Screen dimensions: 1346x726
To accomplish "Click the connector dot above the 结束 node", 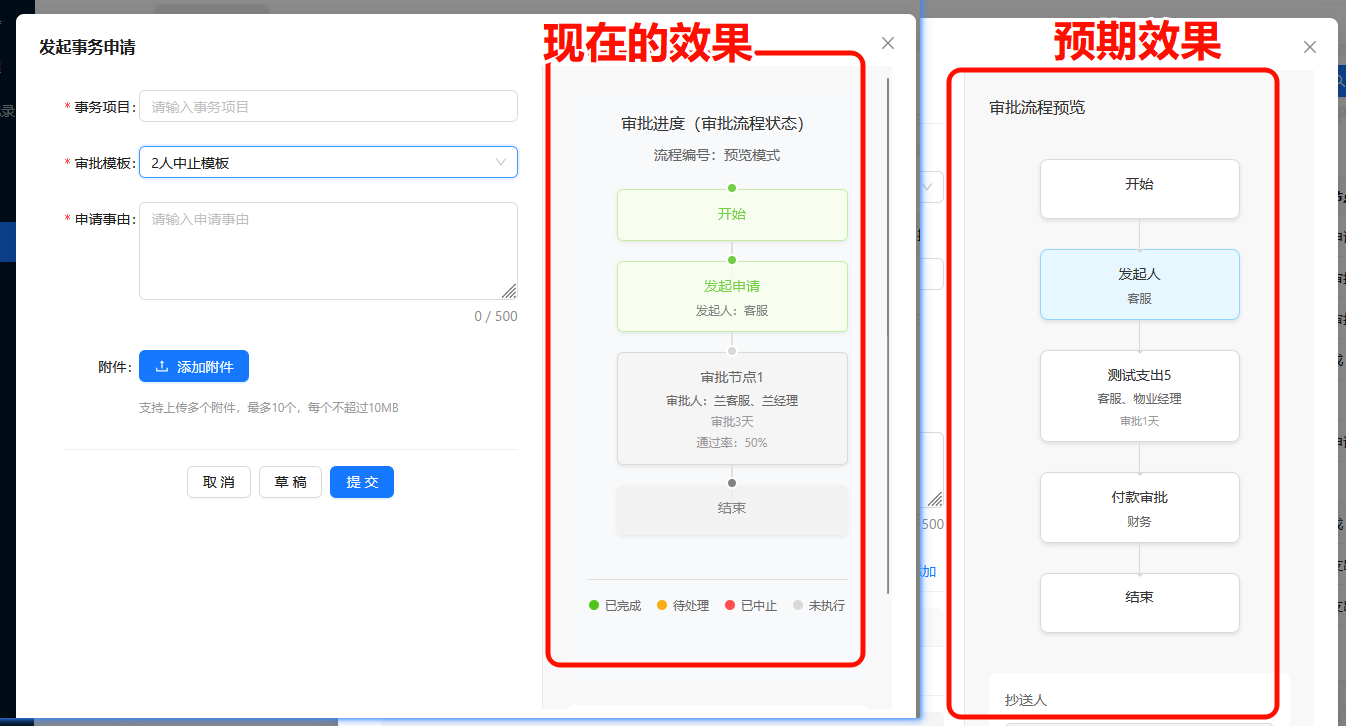I will 732,482.
